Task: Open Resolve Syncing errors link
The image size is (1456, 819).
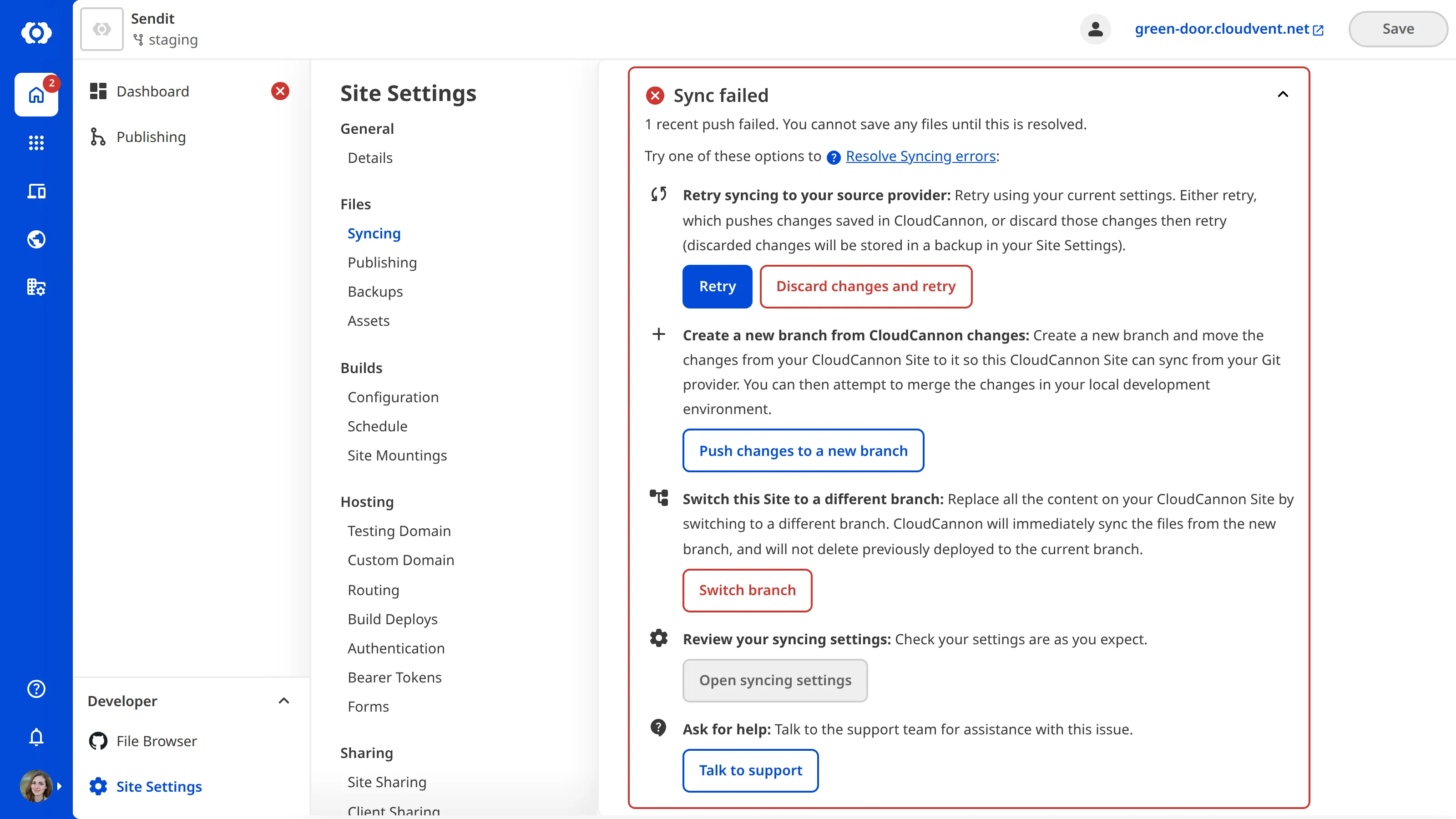Action: point(920,156)
